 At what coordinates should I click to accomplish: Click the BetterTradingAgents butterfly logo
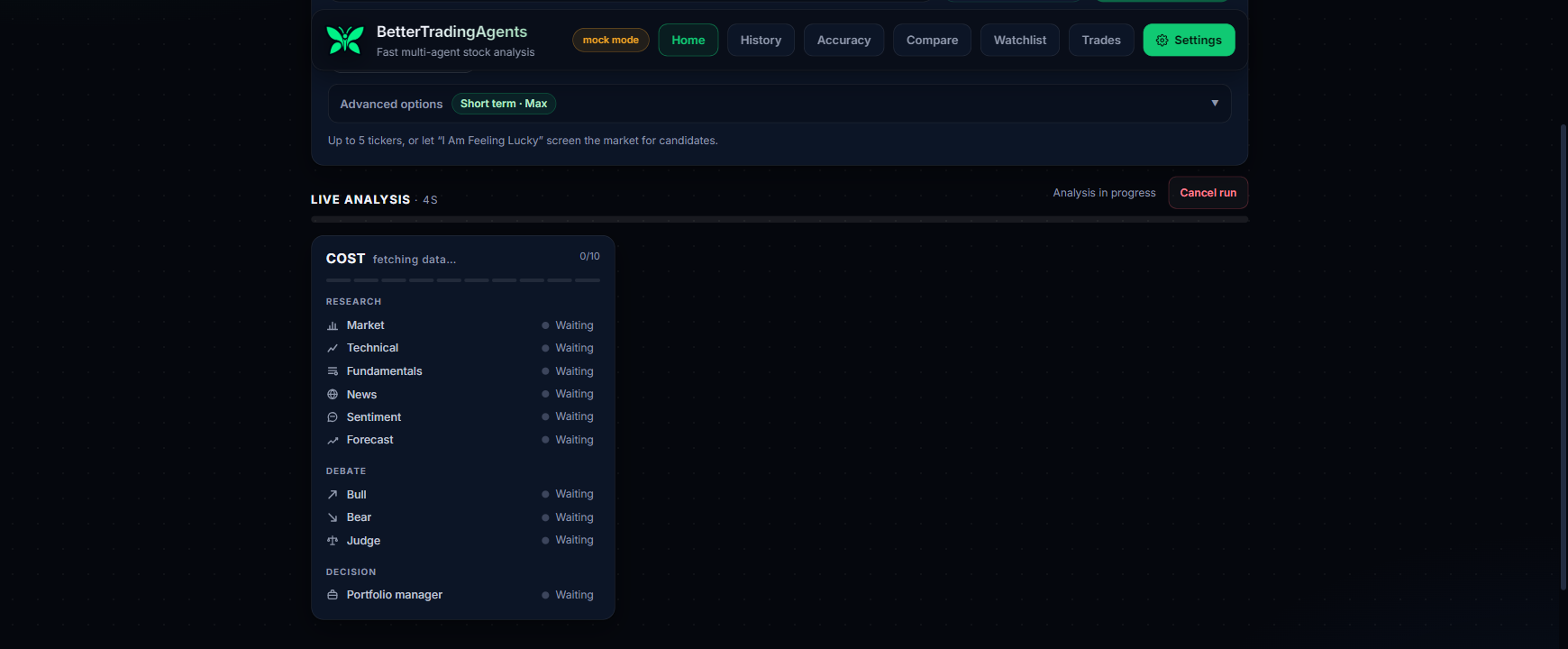point(344,40)
